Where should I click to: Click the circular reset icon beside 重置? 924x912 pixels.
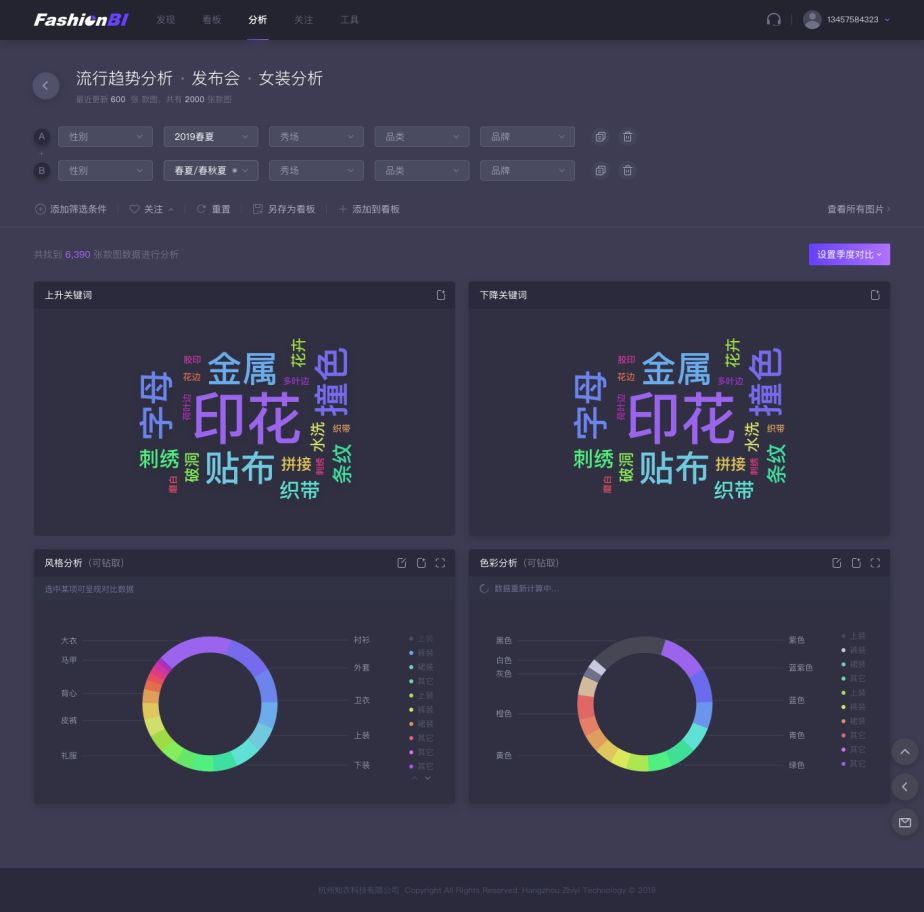click(x=201, y=209)
